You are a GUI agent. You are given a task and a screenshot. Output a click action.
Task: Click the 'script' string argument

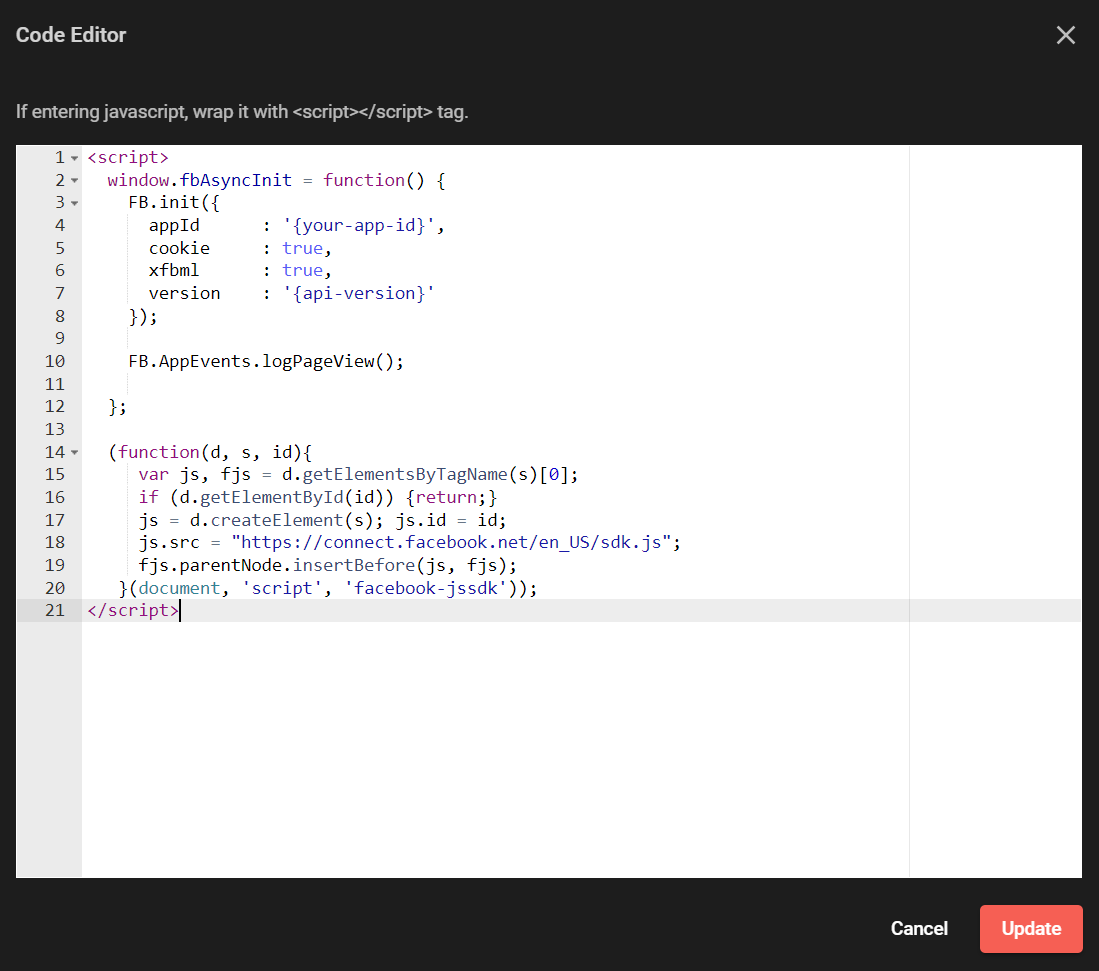pyautogui.click(x=282, y=588)
